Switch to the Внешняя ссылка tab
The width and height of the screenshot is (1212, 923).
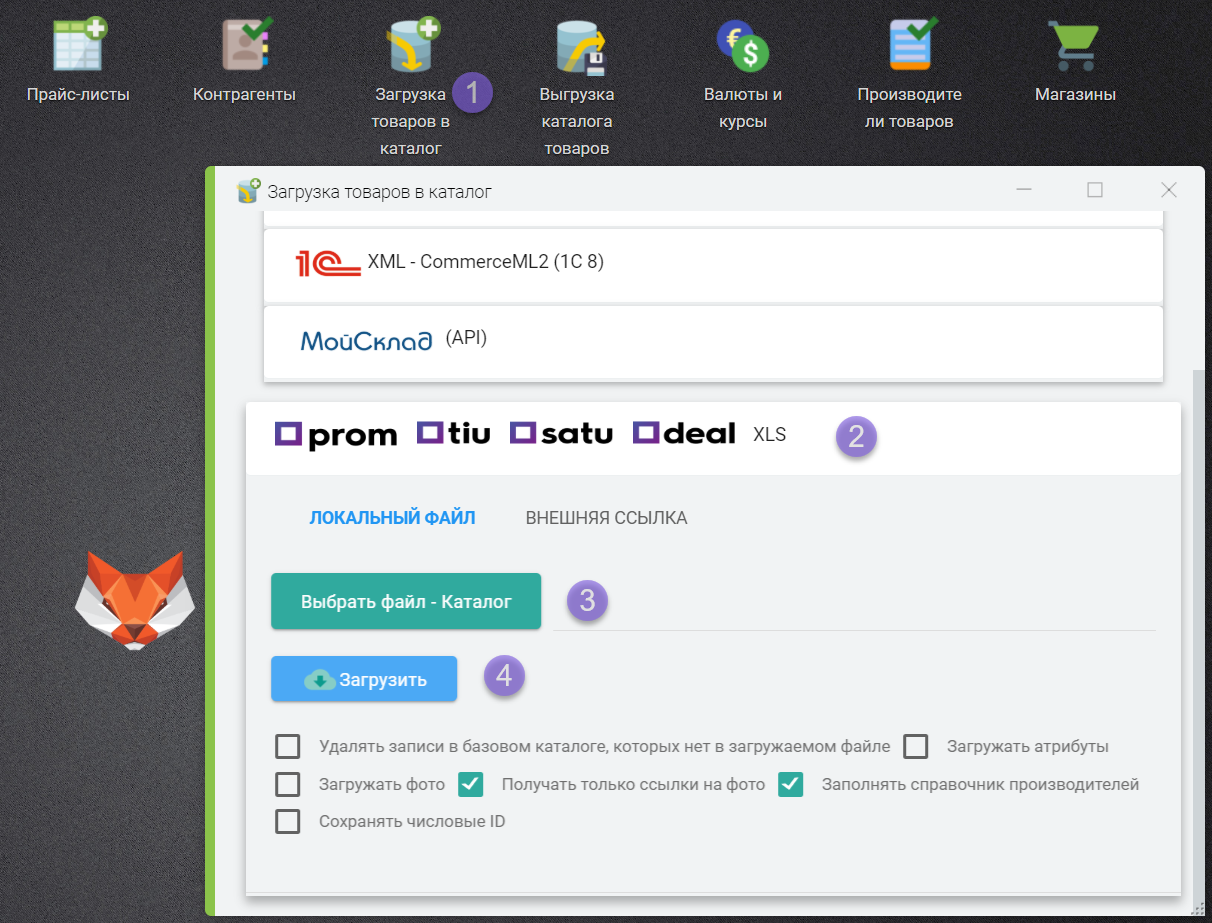[606, 518]
